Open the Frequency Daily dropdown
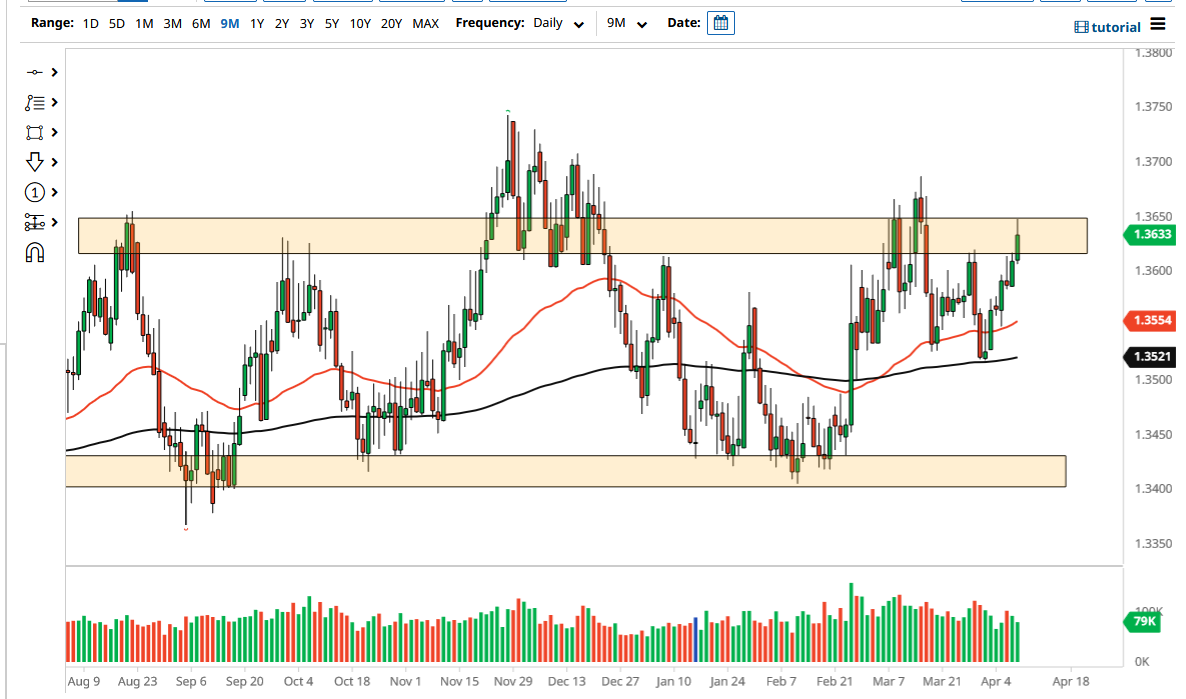The height and width of the screenshot is (699, 1186). (x=565, y=23)
